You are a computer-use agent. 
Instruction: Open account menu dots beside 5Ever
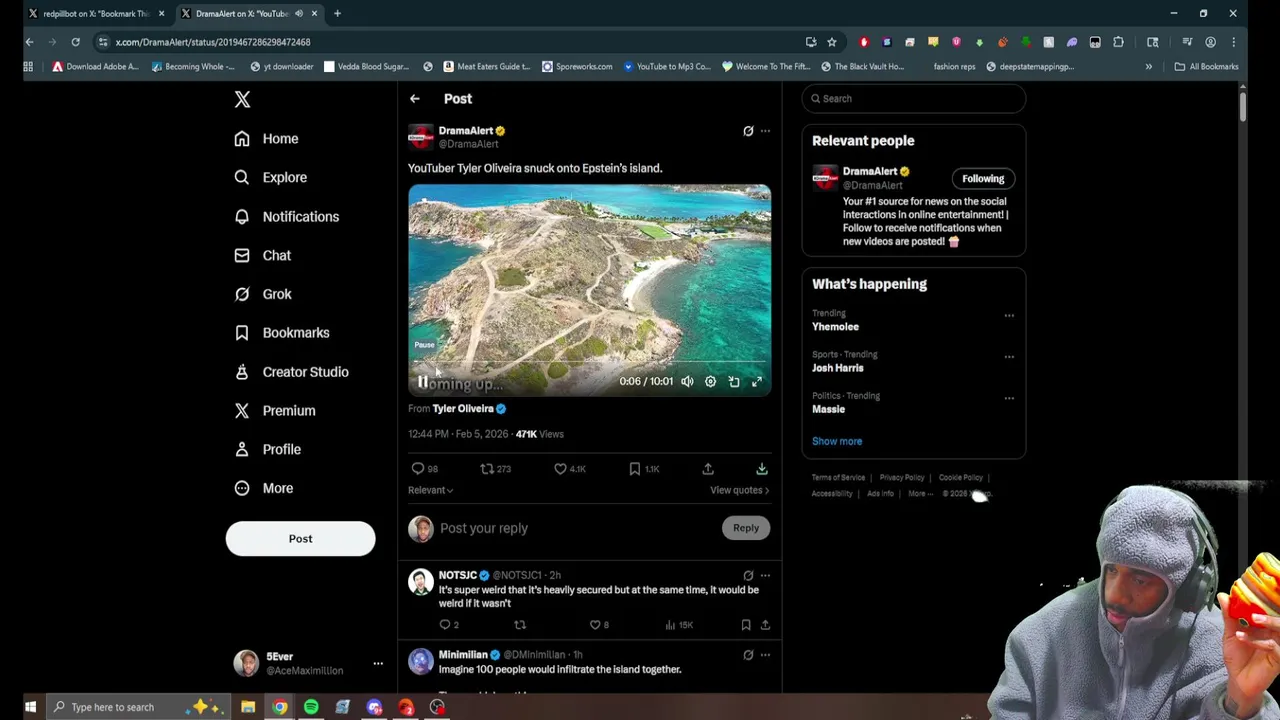pos(378,663)
